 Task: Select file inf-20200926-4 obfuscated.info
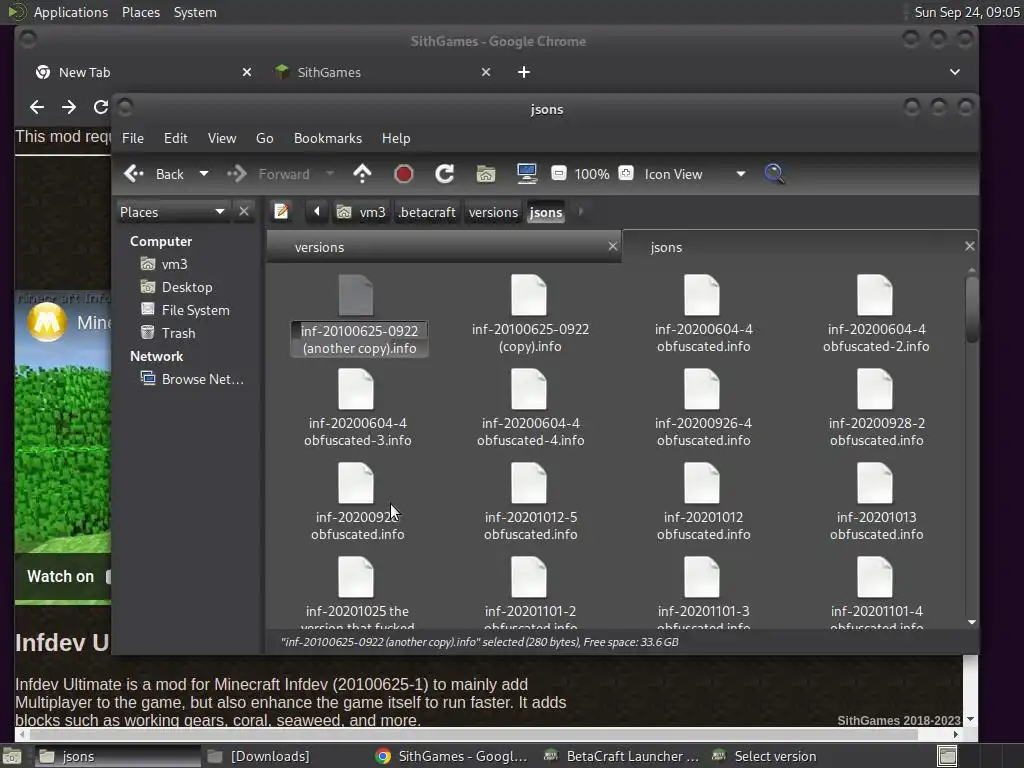point(703,408)
